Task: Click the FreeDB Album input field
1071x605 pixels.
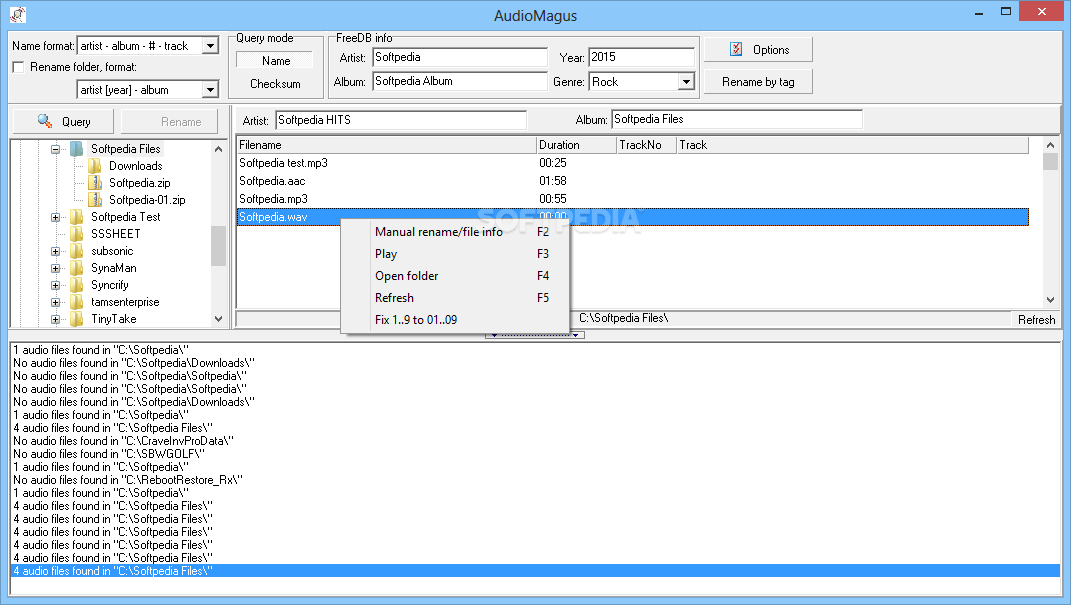Action: pos(460,81)
